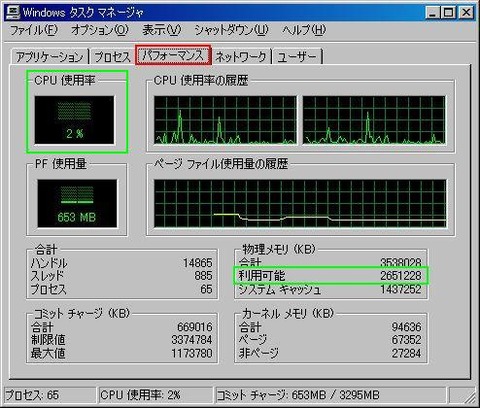Open the ファイル(F) menu
This screenshot has width=480, height=408.
34,30
